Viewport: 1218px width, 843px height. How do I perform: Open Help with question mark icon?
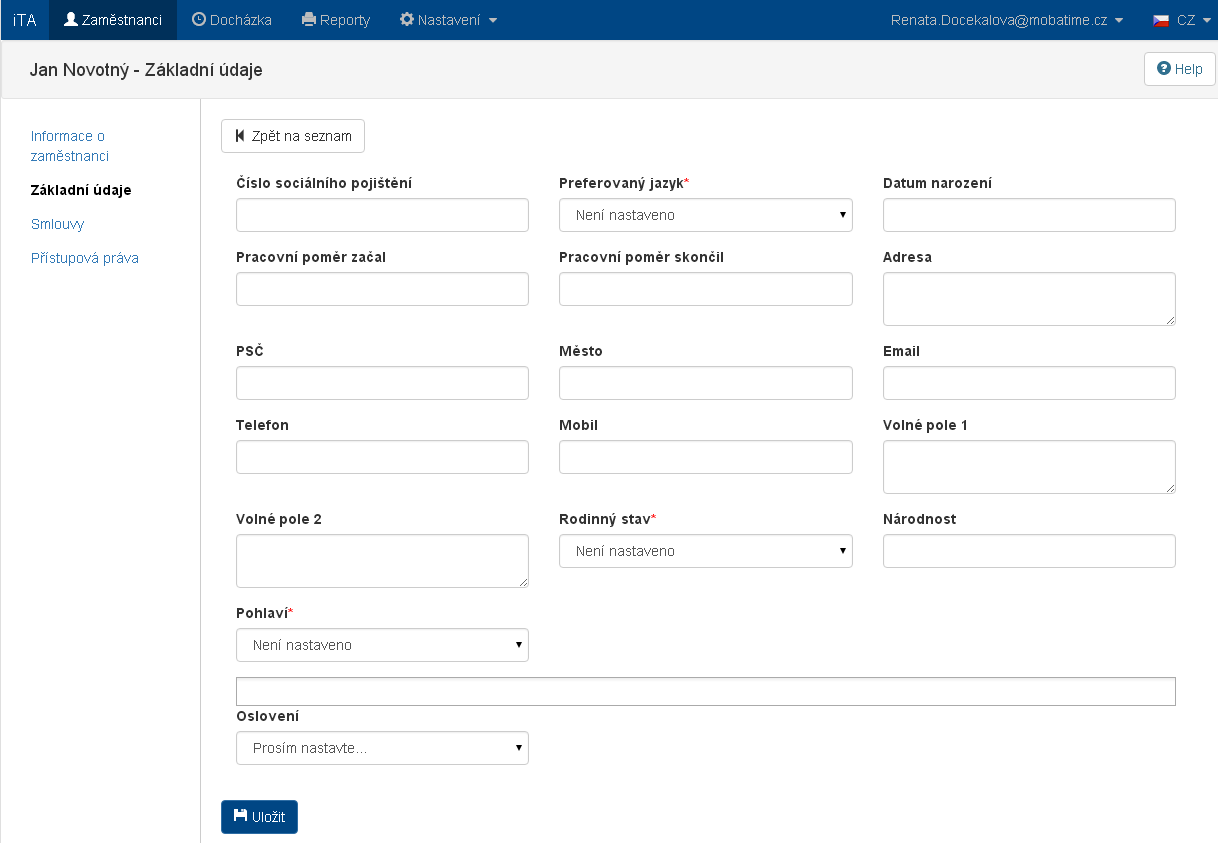click(1179, 69)
